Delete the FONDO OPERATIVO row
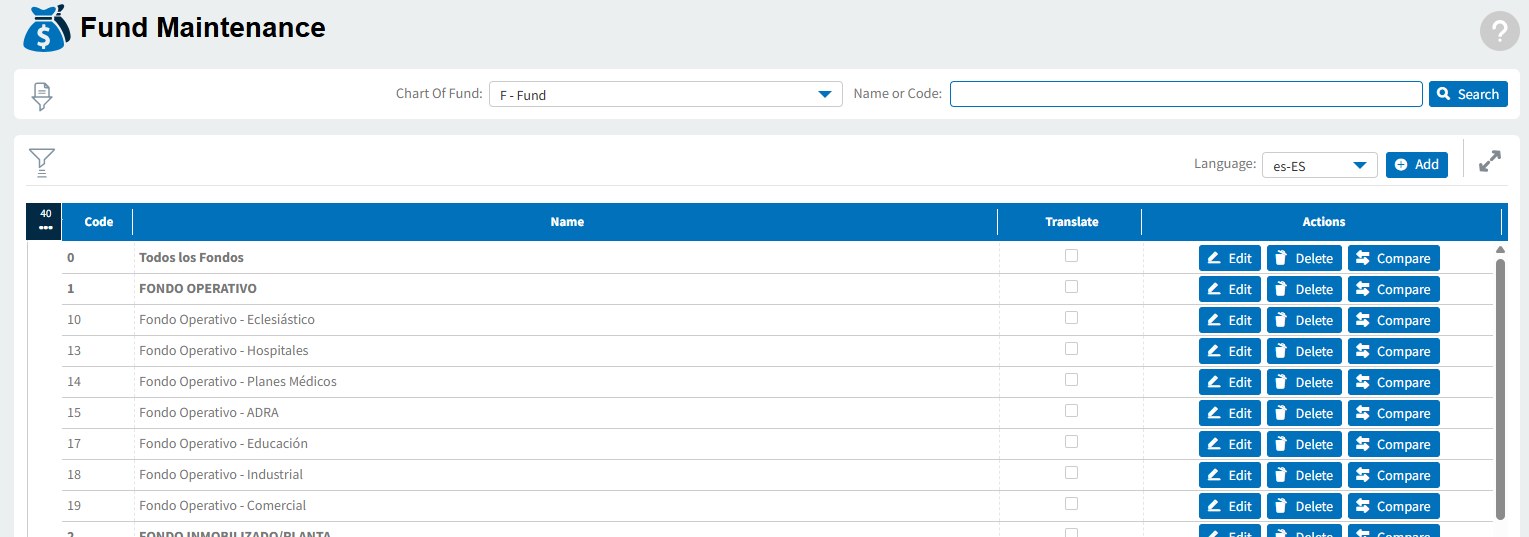The width and height of the screenshot is (1529, 537). [x=1305, y=289]
